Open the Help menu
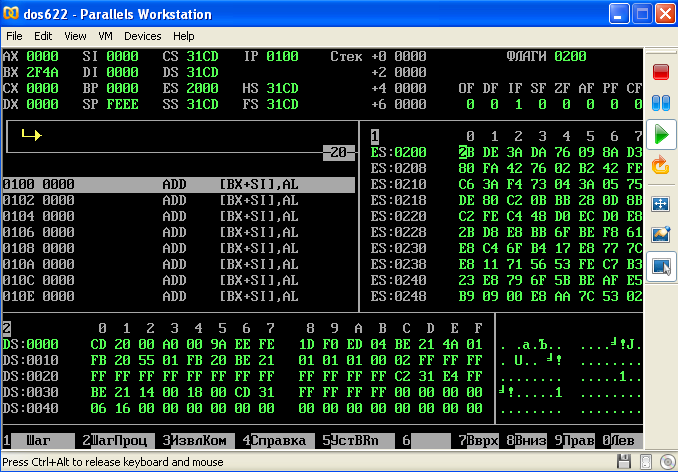Image resolution: width=678 pixels, height=472 pixels. click(x=184, y=36)
